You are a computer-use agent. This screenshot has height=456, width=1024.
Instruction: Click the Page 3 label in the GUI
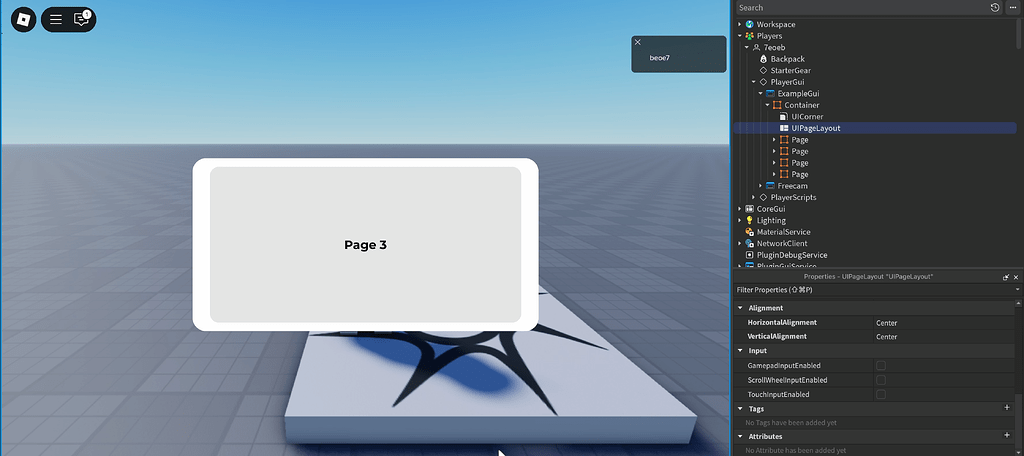pos(366,245)
